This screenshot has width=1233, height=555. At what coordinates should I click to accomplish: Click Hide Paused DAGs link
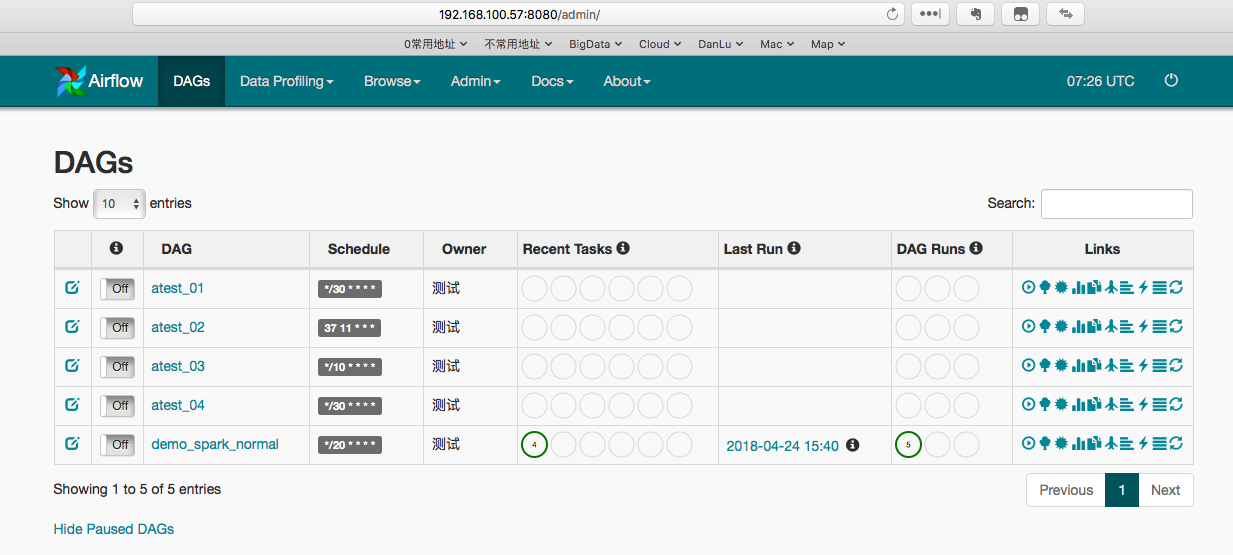tap(113, 528)
